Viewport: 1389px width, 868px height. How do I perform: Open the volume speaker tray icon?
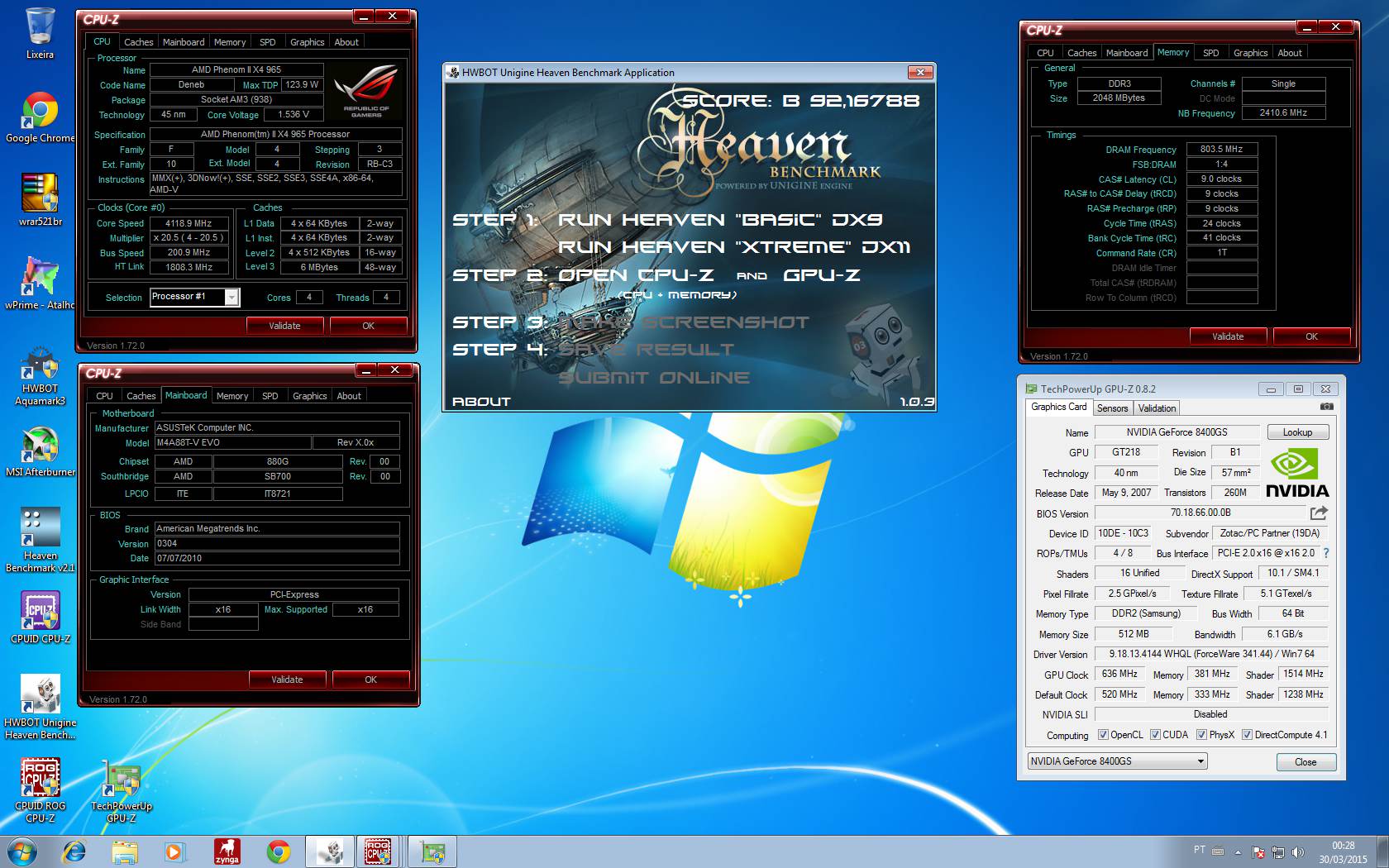[x=1297, y=852]
